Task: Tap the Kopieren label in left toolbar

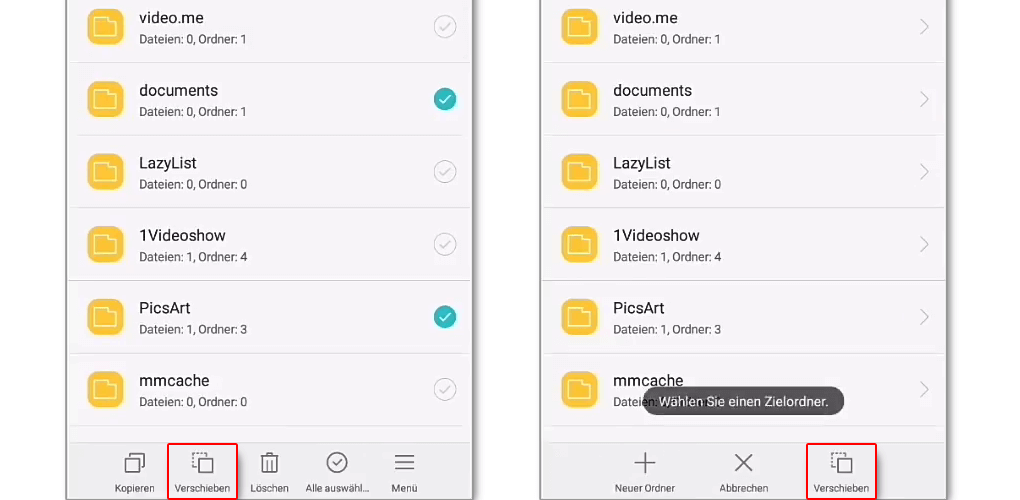Action: click(135, 488)
